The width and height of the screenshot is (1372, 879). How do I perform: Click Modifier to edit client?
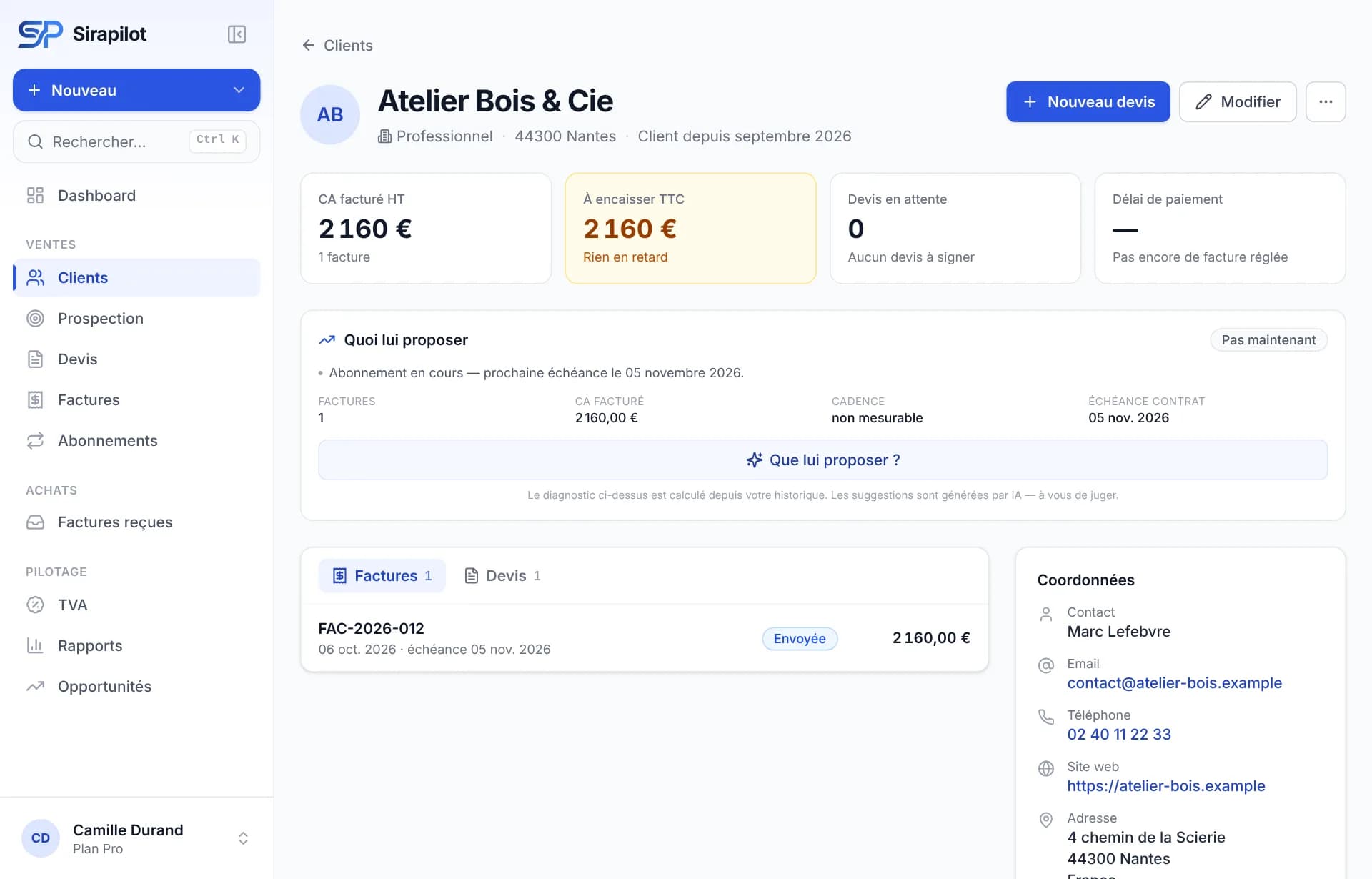tap(1238, 101)
